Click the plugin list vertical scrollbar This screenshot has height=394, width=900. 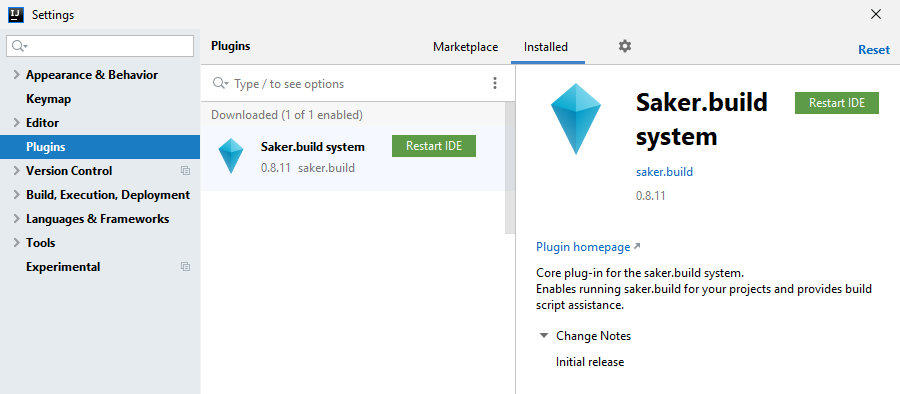tap(510, 168)
